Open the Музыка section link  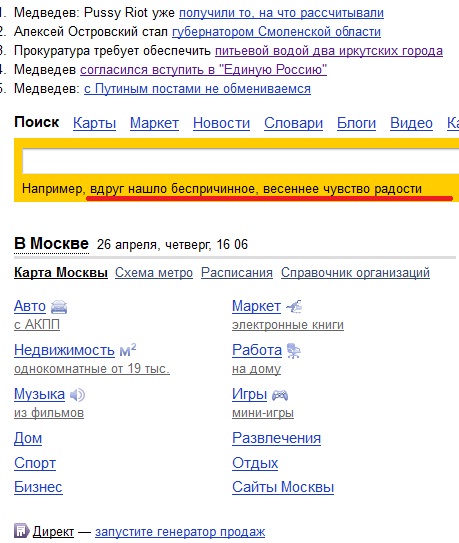pos(39,394)
